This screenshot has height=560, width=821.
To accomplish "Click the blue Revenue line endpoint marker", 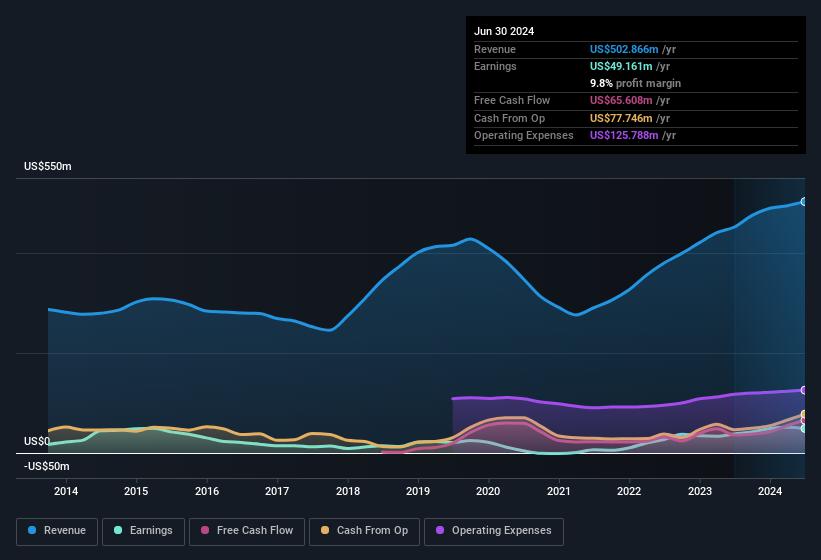I will pyautogui.click(x=803, y=202).
